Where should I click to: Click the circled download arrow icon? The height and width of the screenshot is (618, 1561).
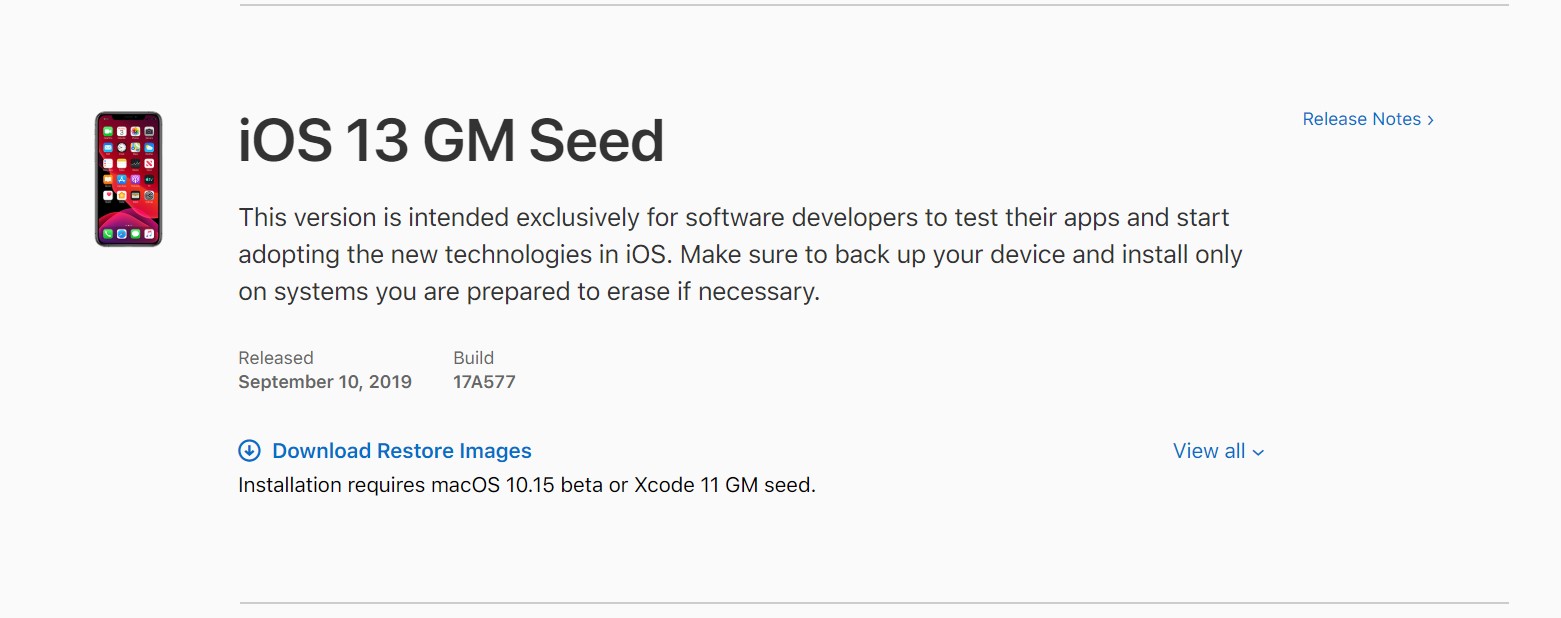249,451
